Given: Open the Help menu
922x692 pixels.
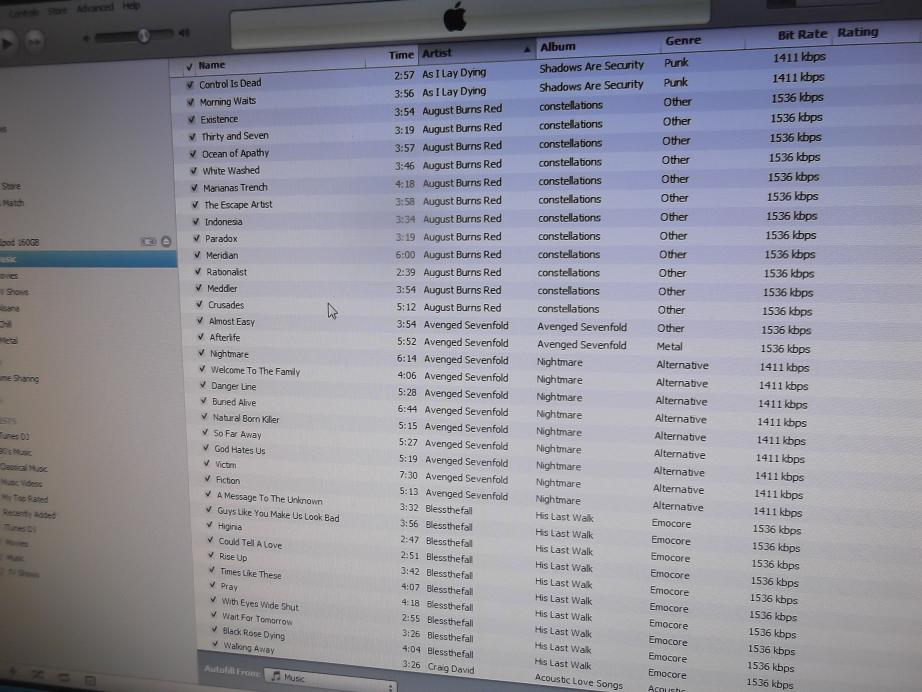Looking at the screenshot, I should pyautogui.click(x=131, y=6).
